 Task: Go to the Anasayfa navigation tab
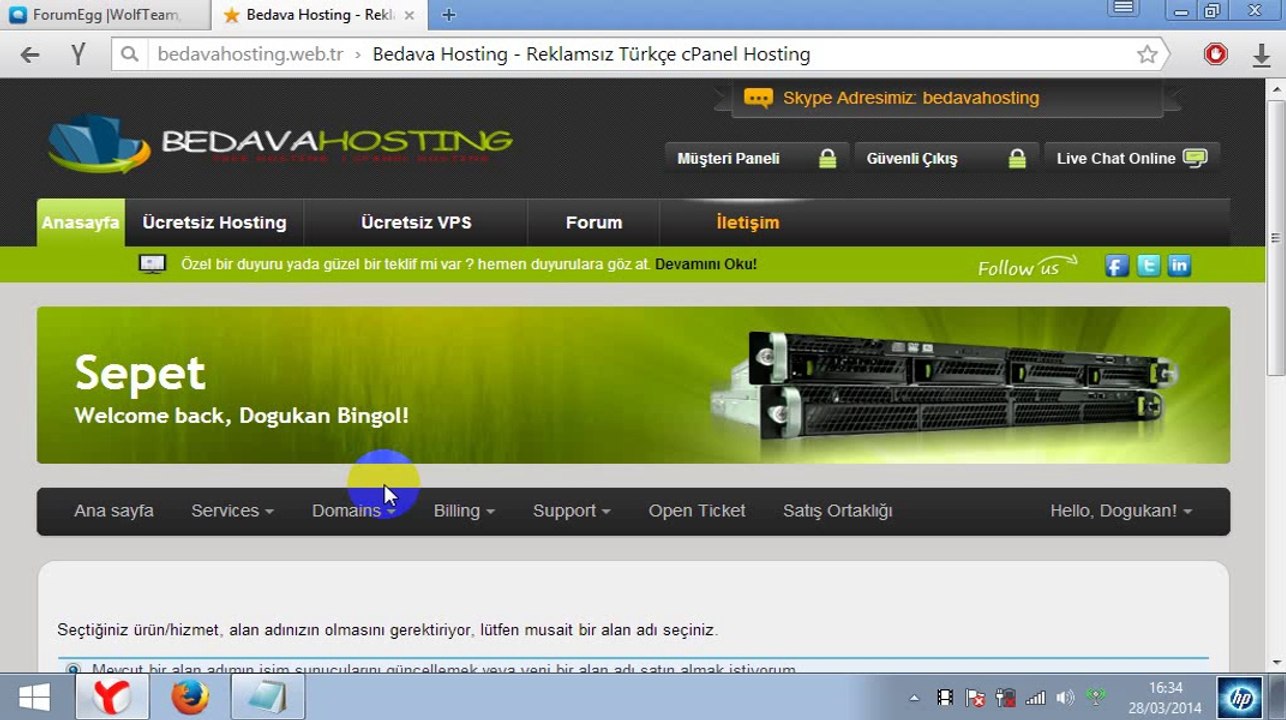[81, 222]
